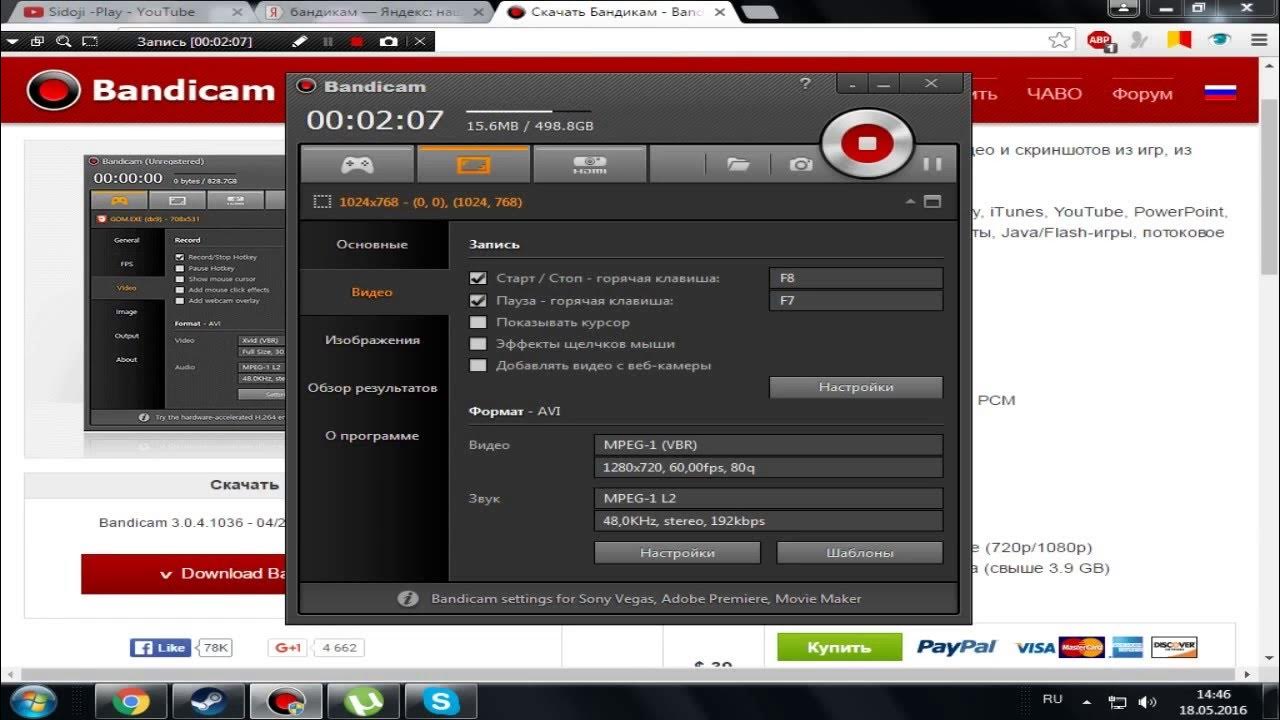Click the magnifier icon on recording bar
This screenshot has height=720, width=1280.
click(64, 42)
